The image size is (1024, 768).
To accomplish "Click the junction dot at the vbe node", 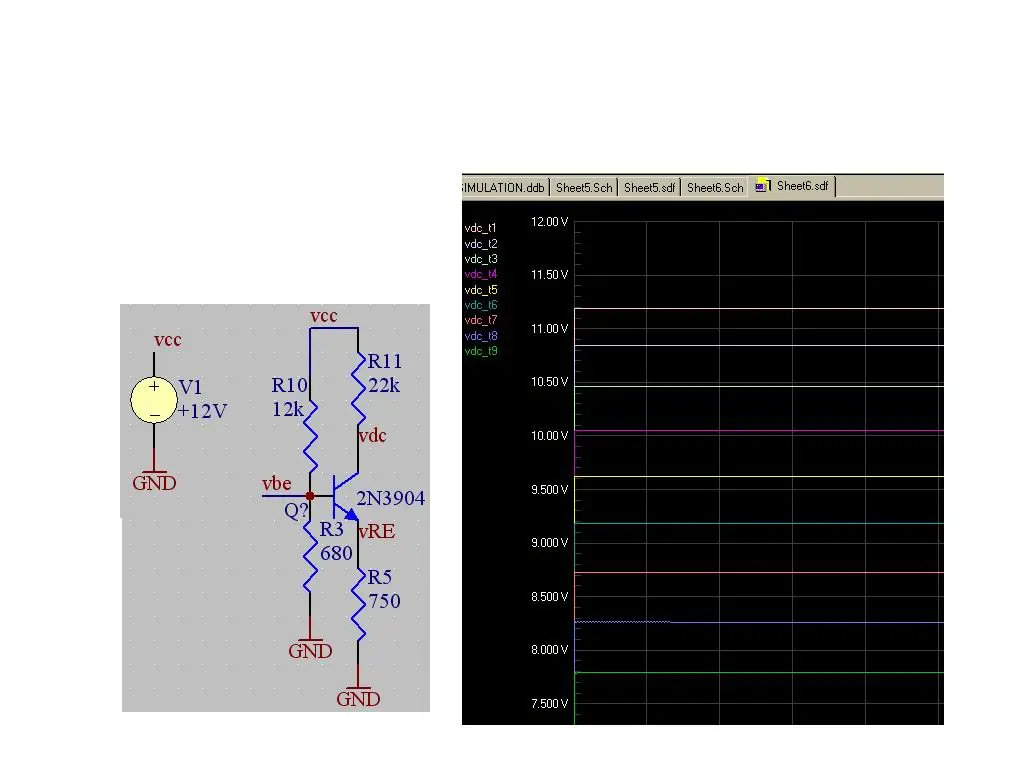I will point(310,496).
